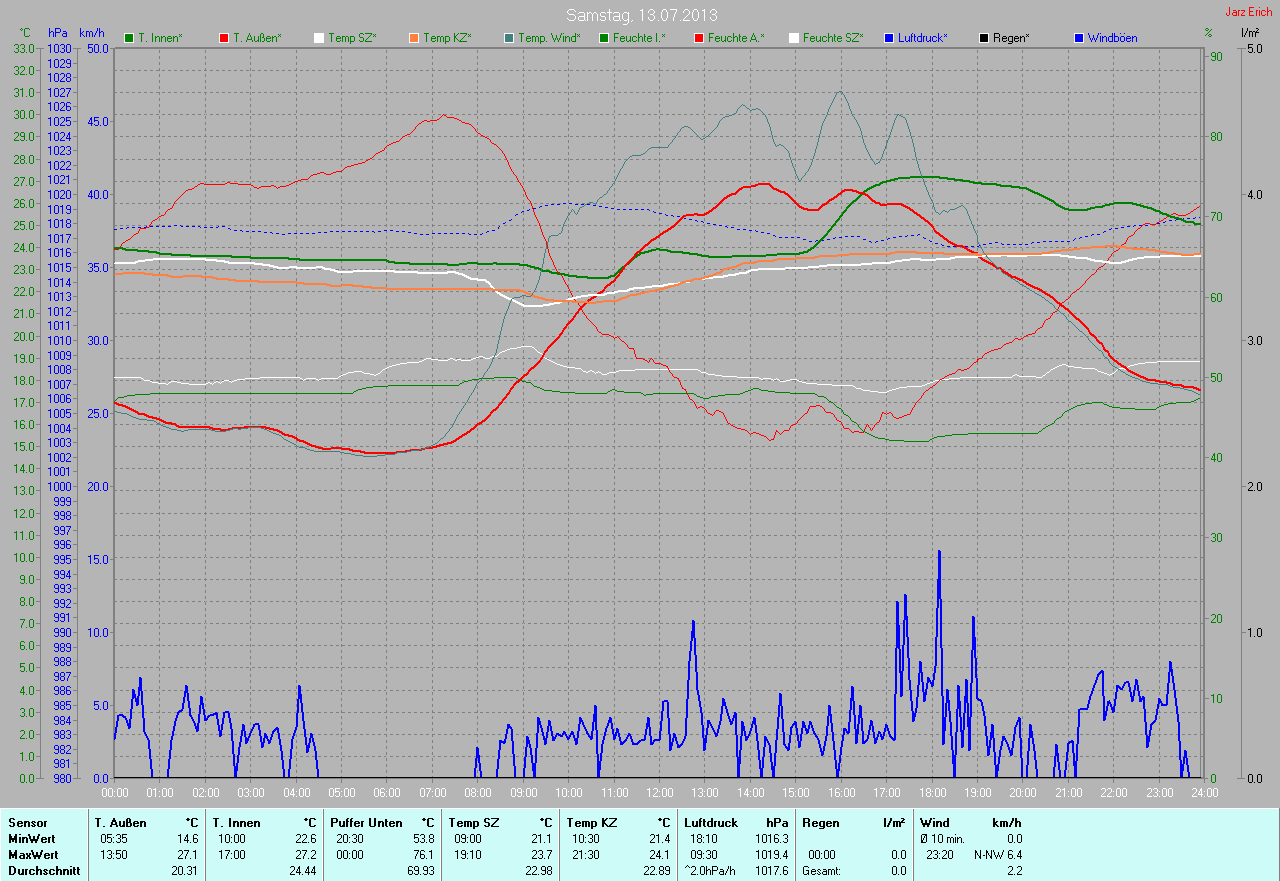
Task: Click the MaxWert row label
Action: coord(32,855)
